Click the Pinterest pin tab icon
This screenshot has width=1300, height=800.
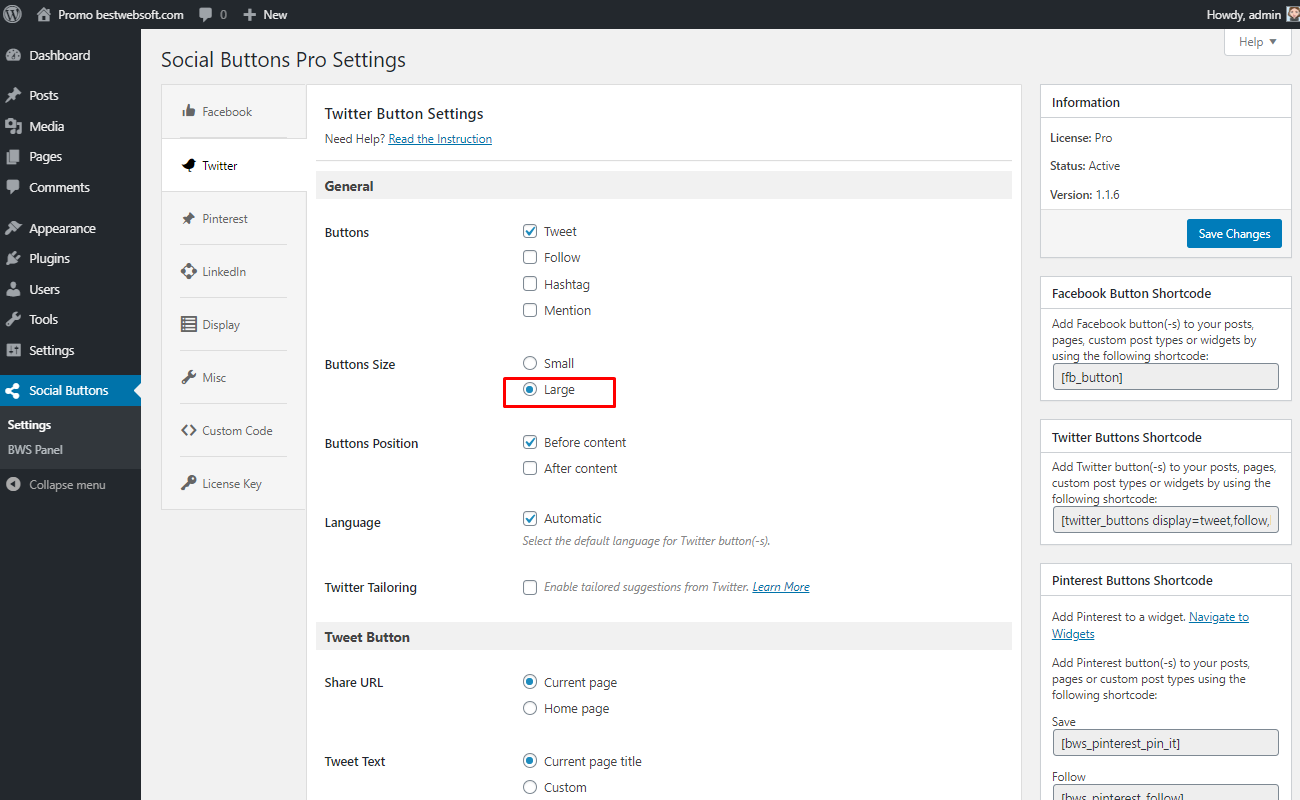[188, 219]
